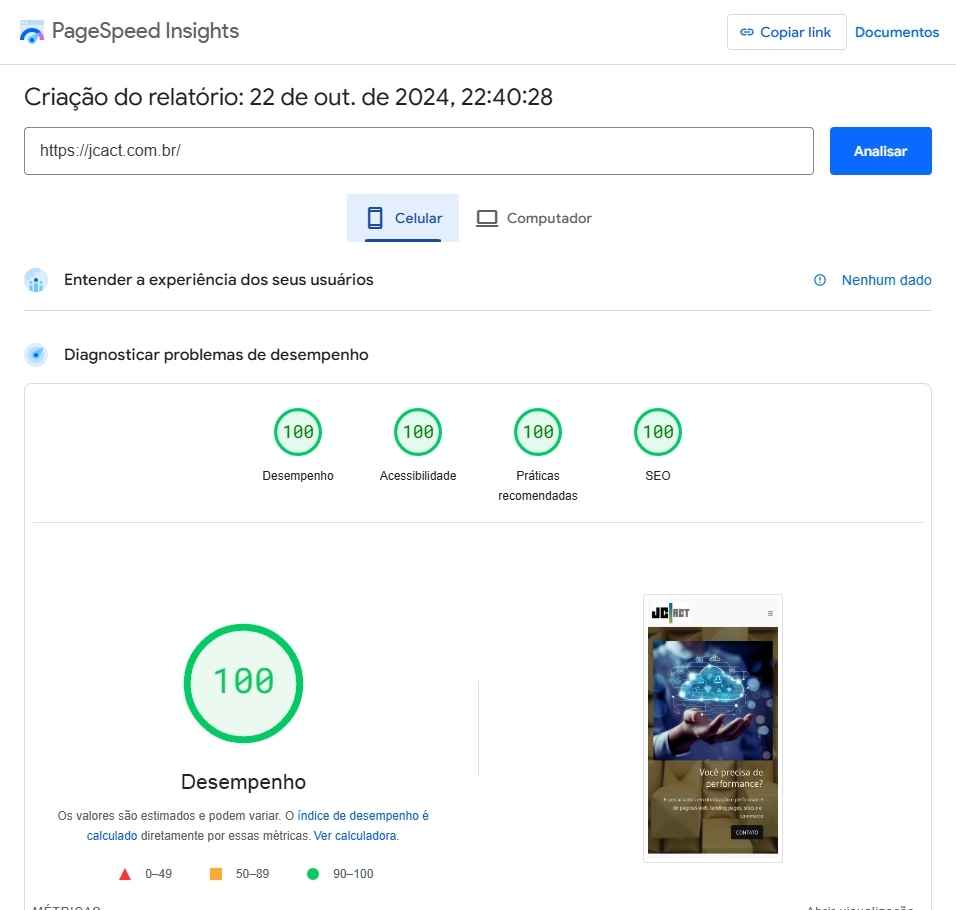Open the índice de desempenho link
Screen dimensions: 956x910
click(362, 816)
